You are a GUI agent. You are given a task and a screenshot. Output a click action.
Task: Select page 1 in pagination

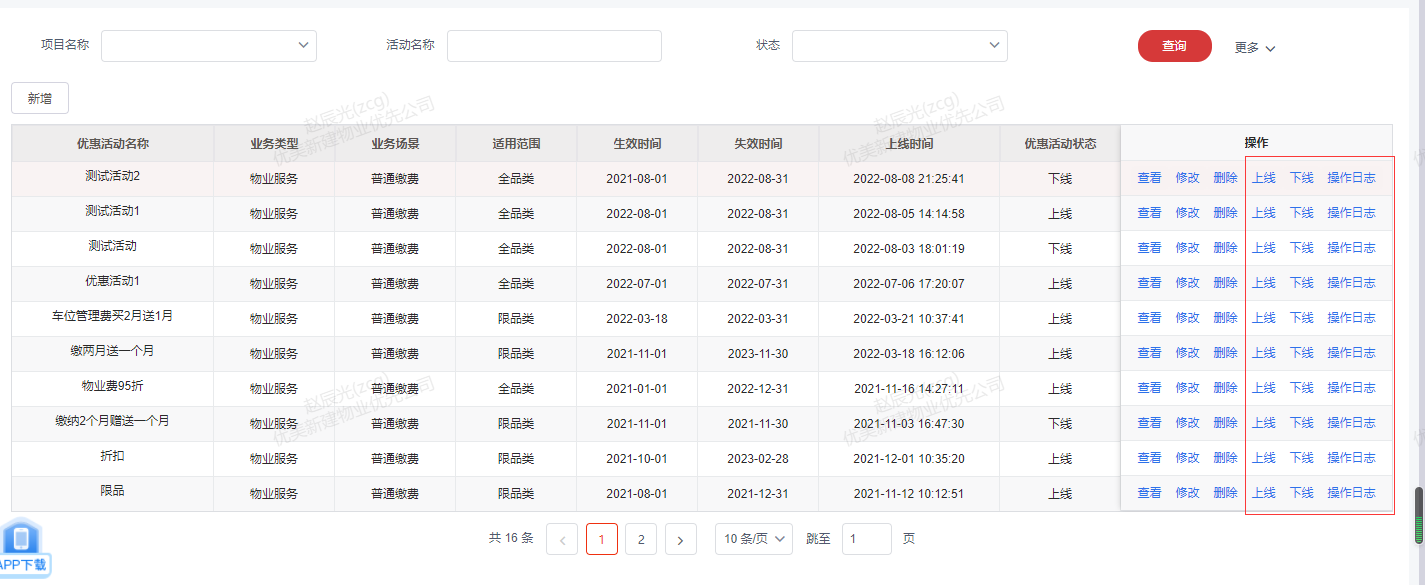click(x=602, y=540)
